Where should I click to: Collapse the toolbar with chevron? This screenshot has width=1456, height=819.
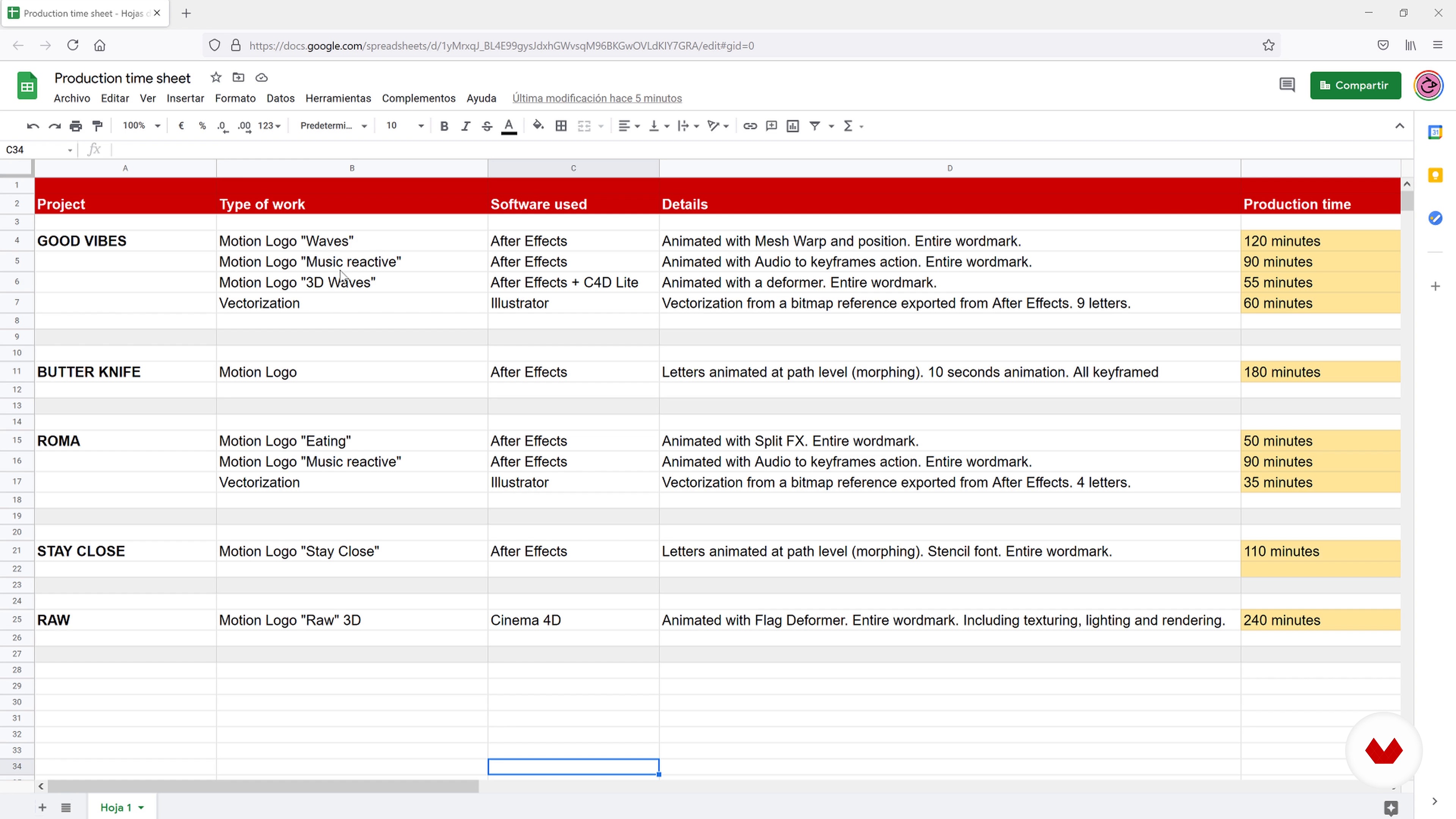[x=1400, y=126]
